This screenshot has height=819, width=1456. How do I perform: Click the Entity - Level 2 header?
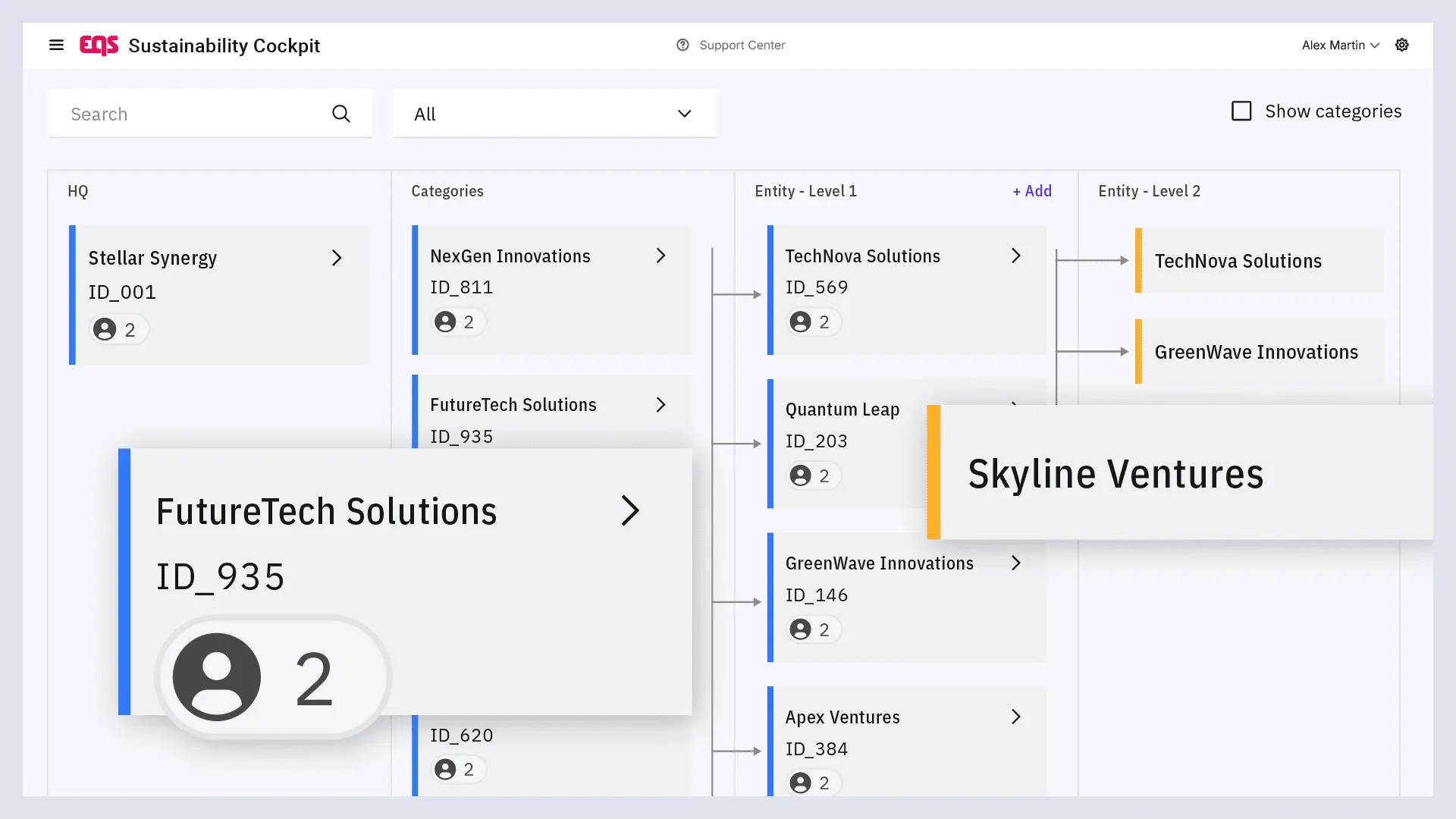[x=1149, y=191]
